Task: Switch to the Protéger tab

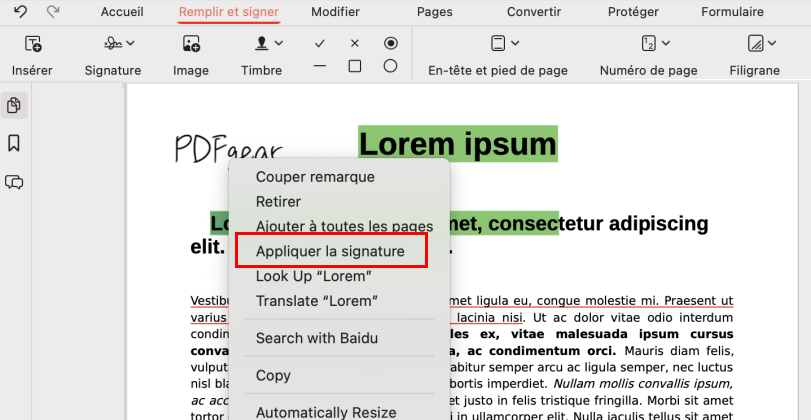Action: pos(633,12)
